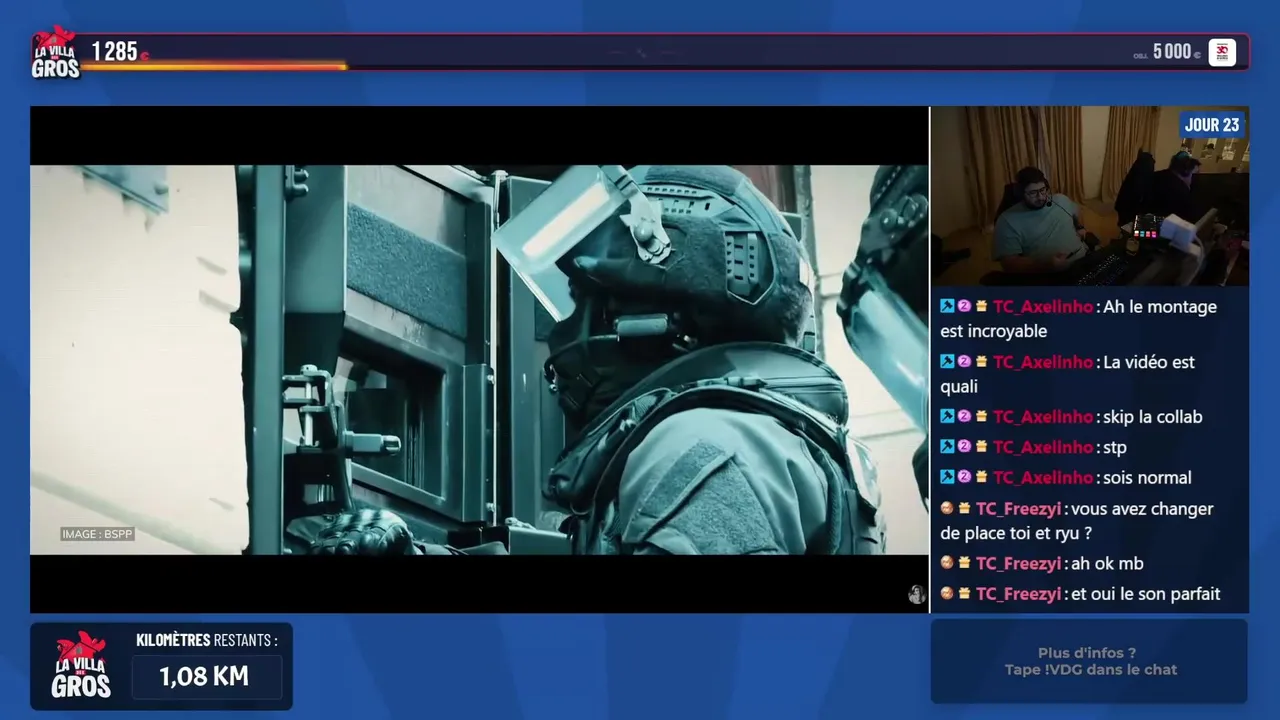Click TC_Axelinho's name on 'Ah le montage' message
Image resolution: width=1280 pixels, height=720 pixels.
coord(1043,307)
